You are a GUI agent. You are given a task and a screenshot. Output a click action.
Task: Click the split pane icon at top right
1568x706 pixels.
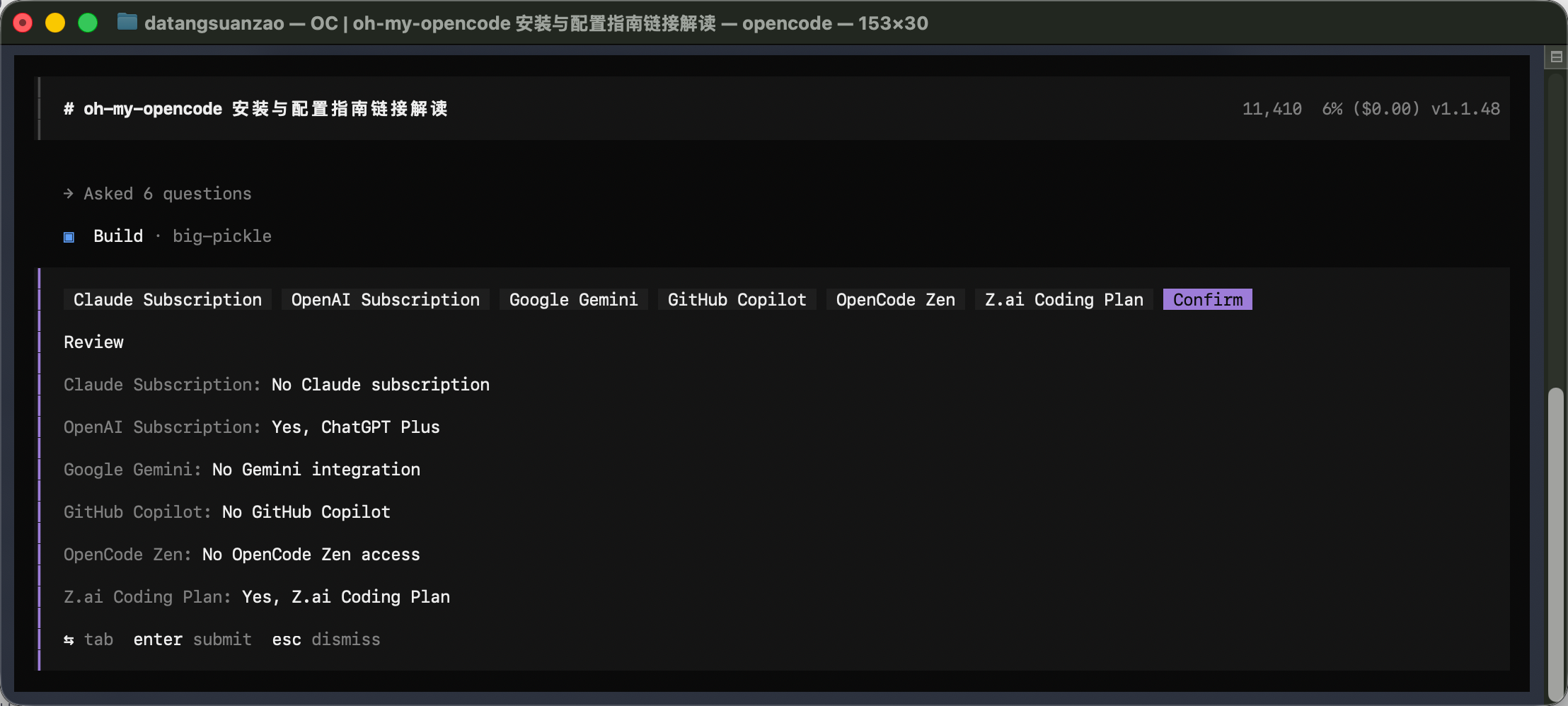pos(1556,57)
